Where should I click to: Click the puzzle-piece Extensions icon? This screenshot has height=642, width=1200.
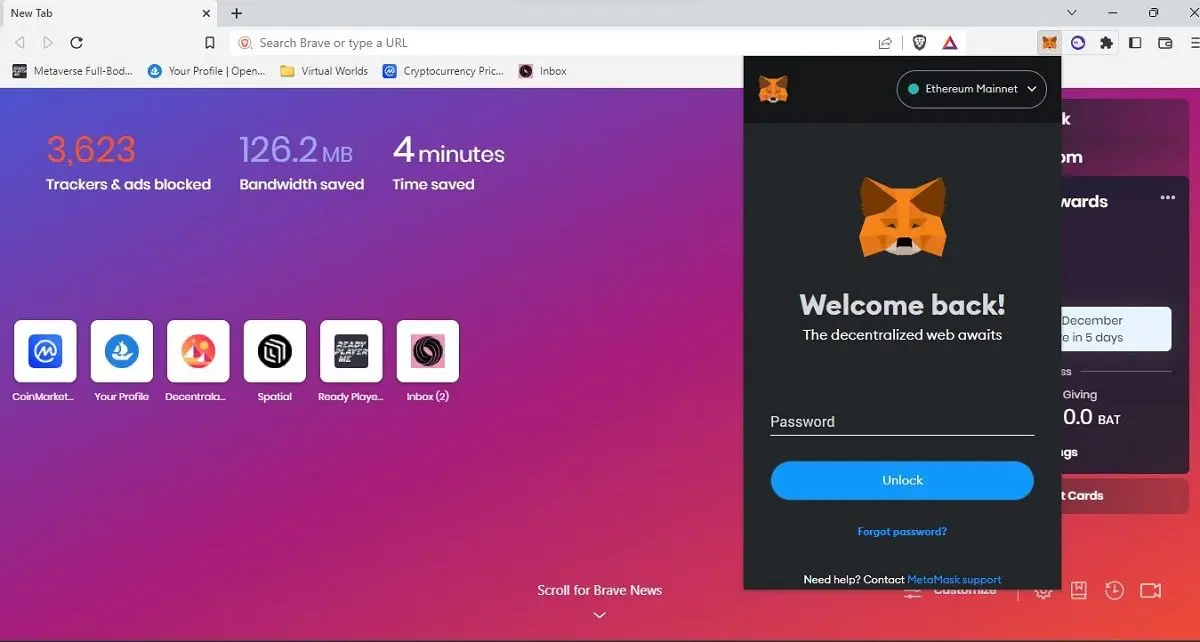pos(1105,42)
